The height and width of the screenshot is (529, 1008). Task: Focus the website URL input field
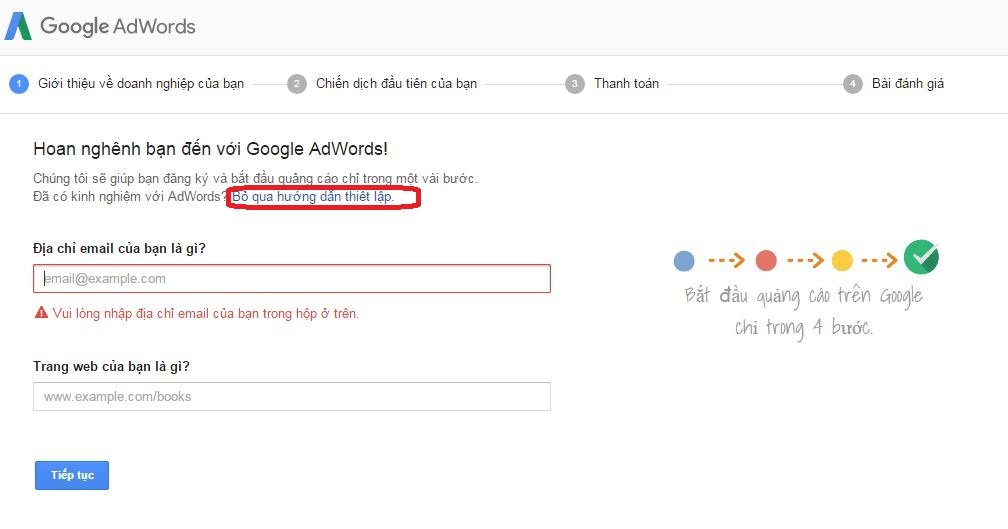coord(292,397)
